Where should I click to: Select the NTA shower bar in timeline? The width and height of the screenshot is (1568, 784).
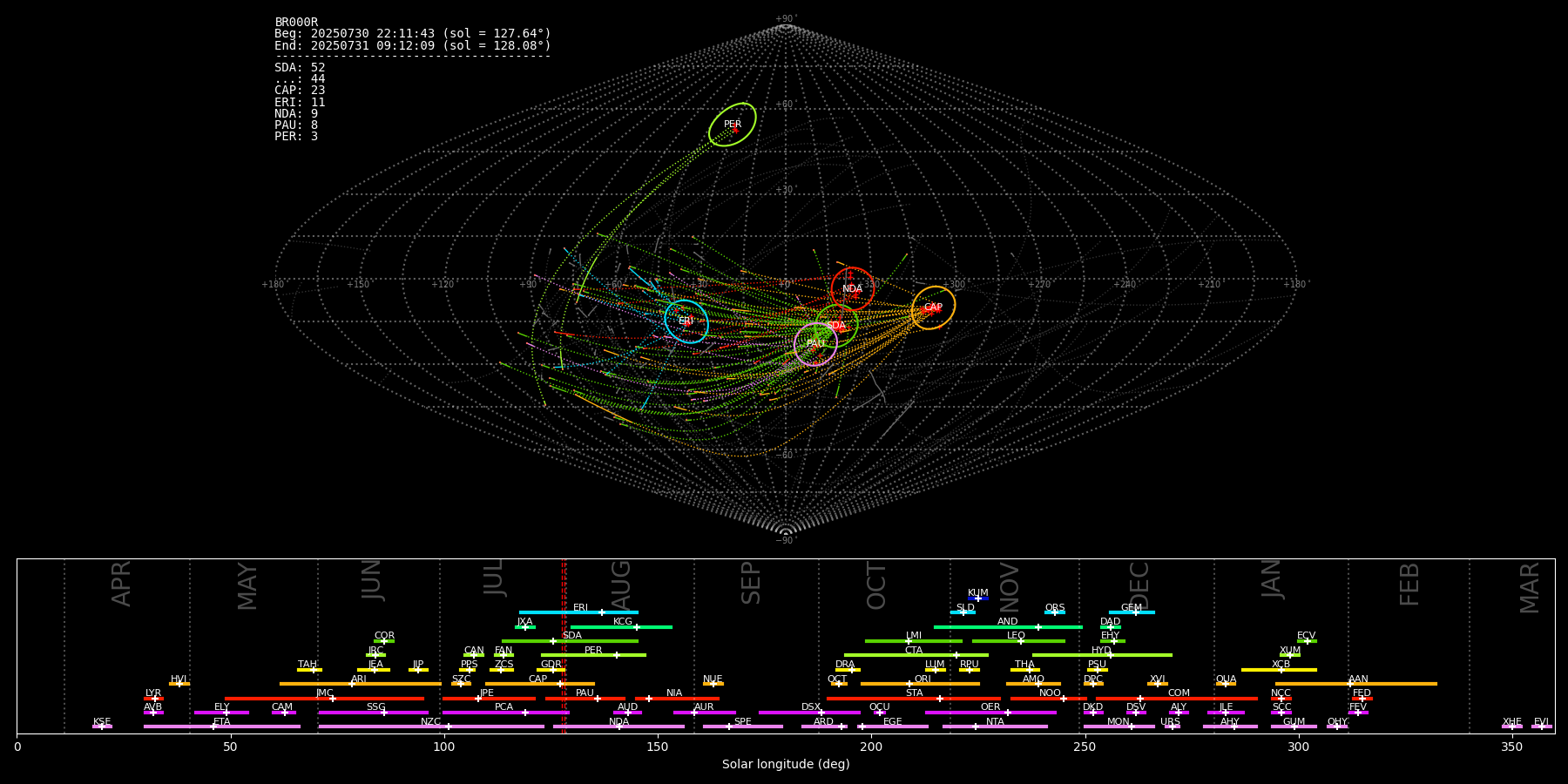point(995,727)
